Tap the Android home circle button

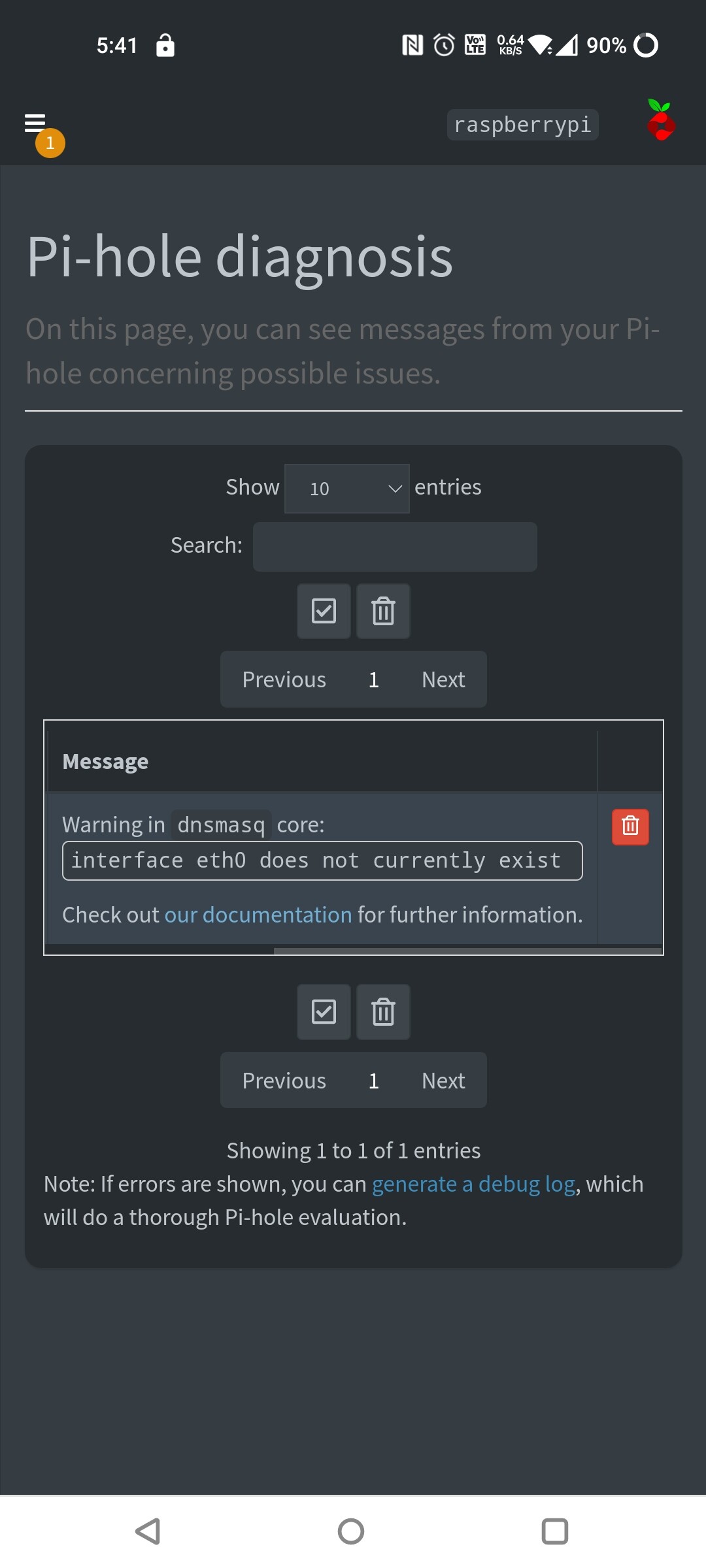351,1531
